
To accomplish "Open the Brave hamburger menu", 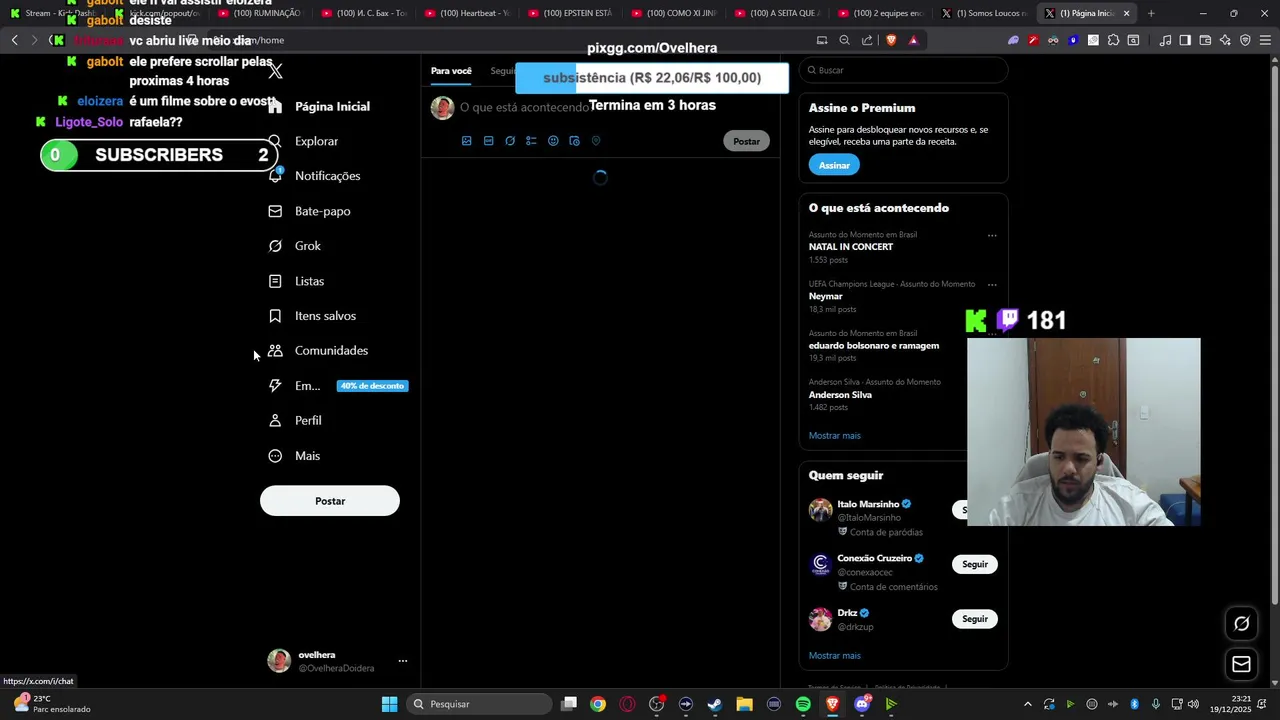I will pyautogui.click(x=1265, y=40).
